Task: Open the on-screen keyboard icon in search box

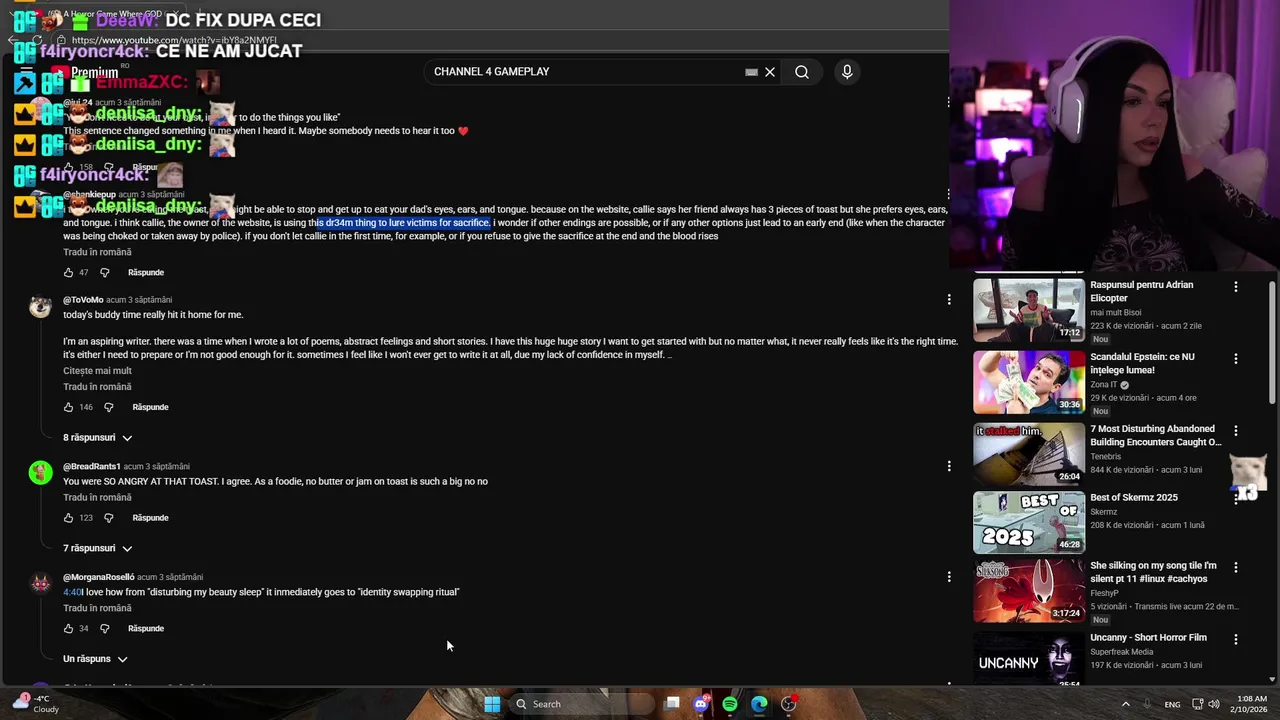Action: click(751, 72)
